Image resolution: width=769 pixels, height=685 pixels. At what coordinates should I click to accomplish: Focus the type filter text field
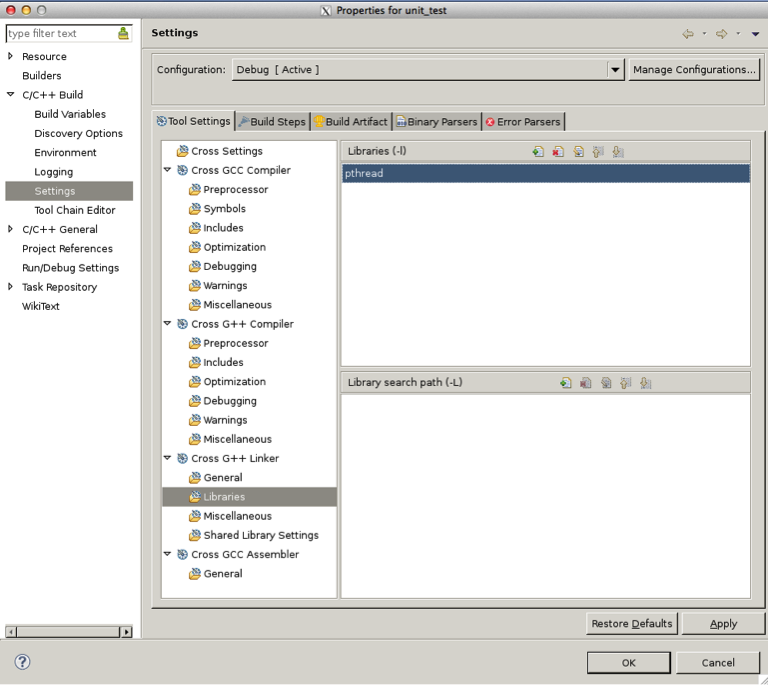click(61, 33)
